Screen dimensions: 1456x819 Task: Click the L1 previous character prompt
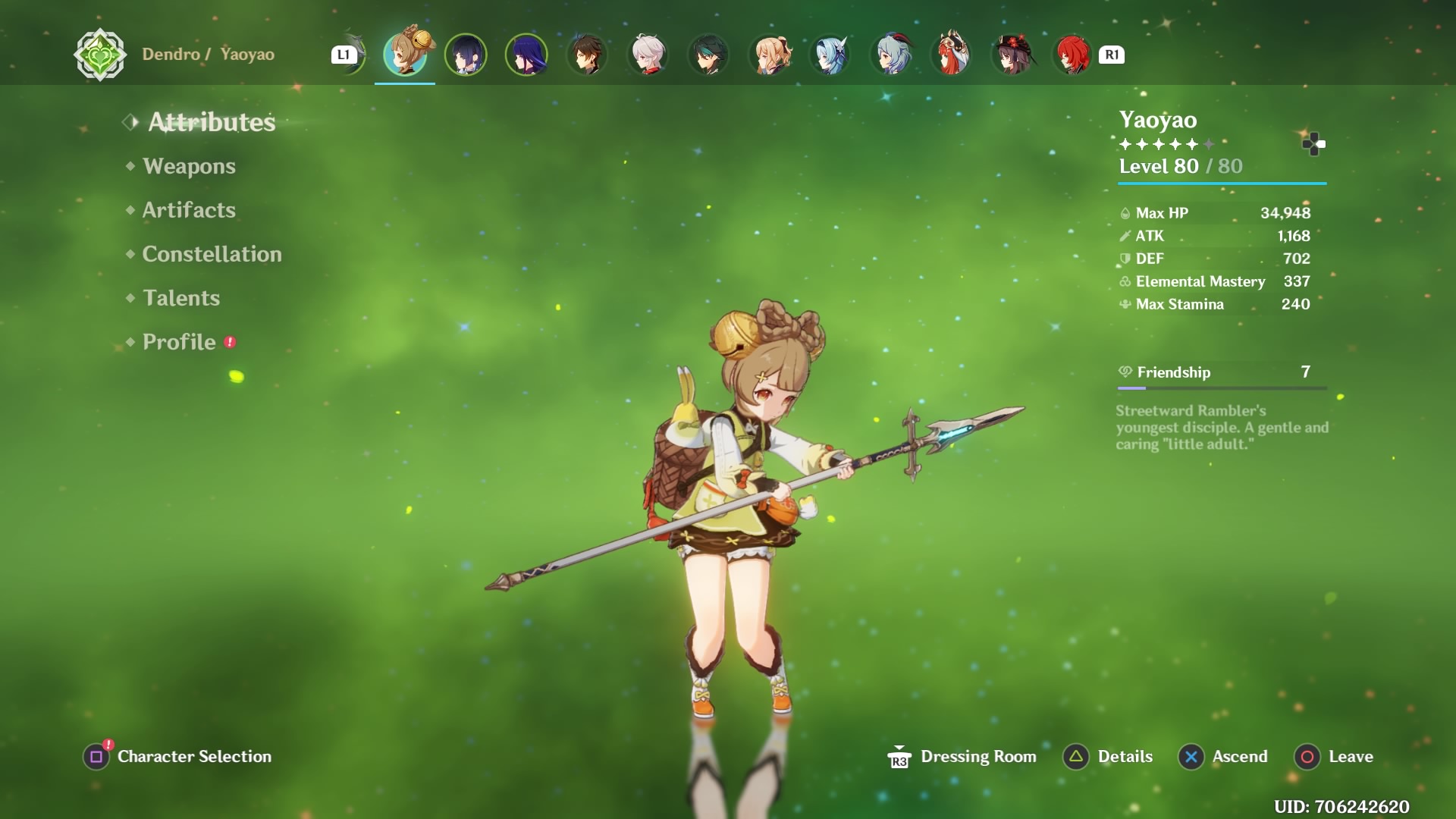coord(344,55)
